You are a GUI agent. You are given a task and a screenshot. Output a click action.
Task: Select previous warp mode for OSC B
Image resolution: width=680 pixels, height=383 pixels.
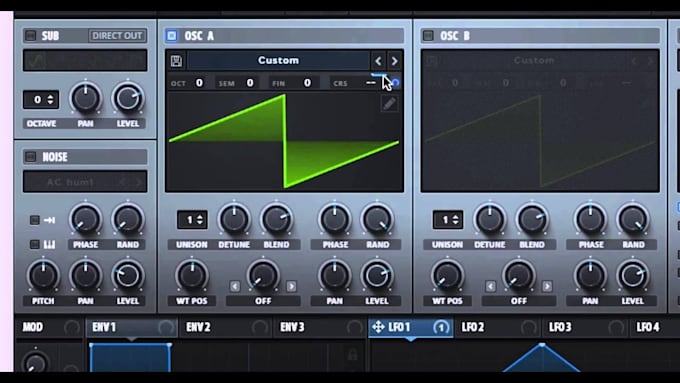[490, 286]
